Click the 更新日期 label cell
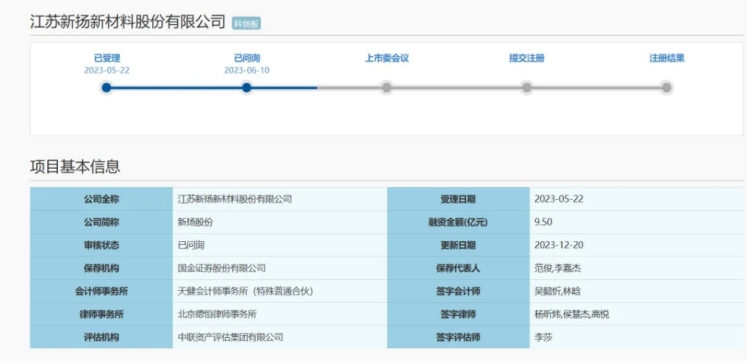The height and width of the screenshot is (364, 751). point(458,245)
